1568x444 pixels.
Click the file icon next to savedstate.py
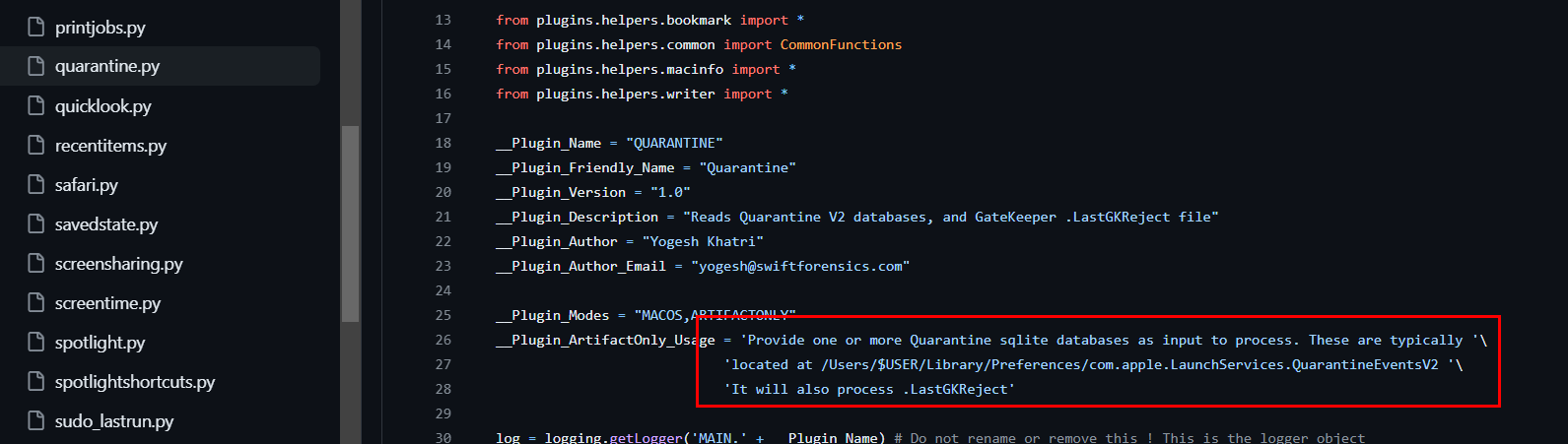click(x=36, y=223)
